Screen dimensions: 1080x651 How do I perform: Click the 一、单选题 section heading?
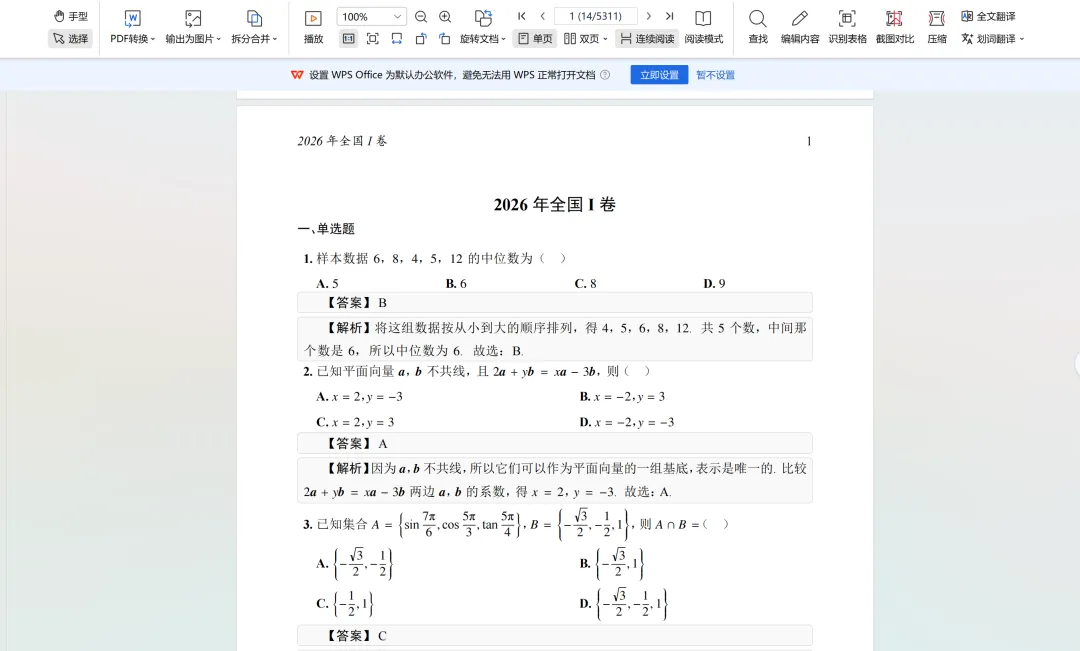click(x=326, y=229)
